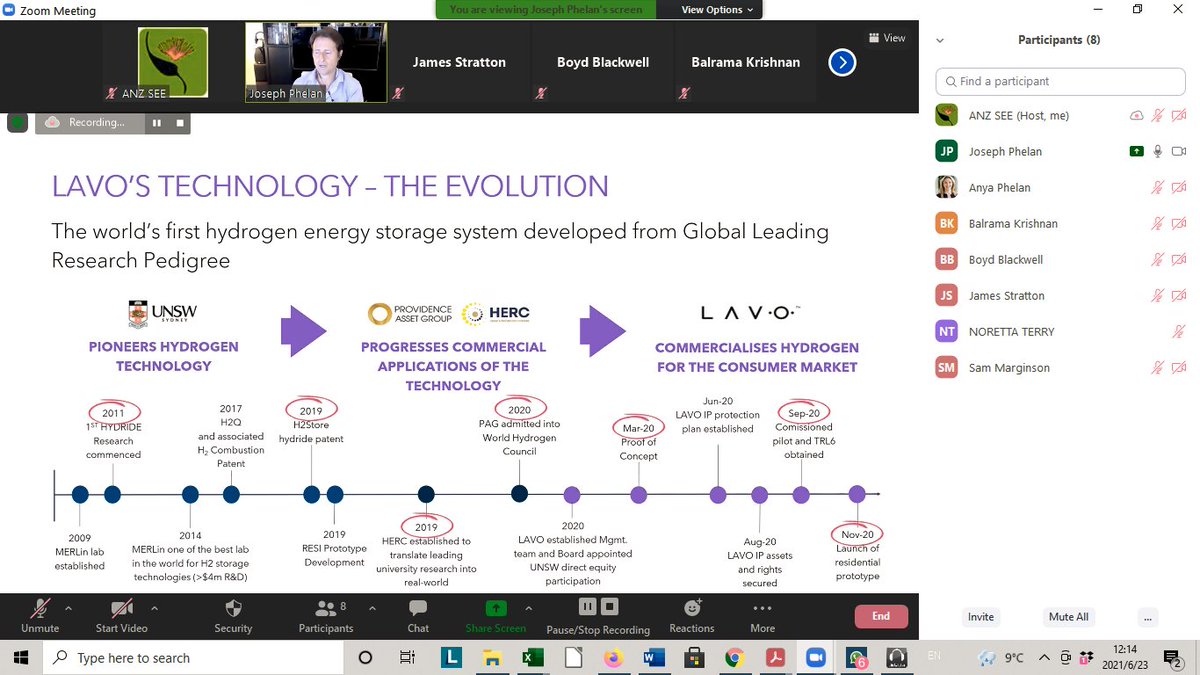
Task: Open Excel from the taskbar
Action: point(531,658)
